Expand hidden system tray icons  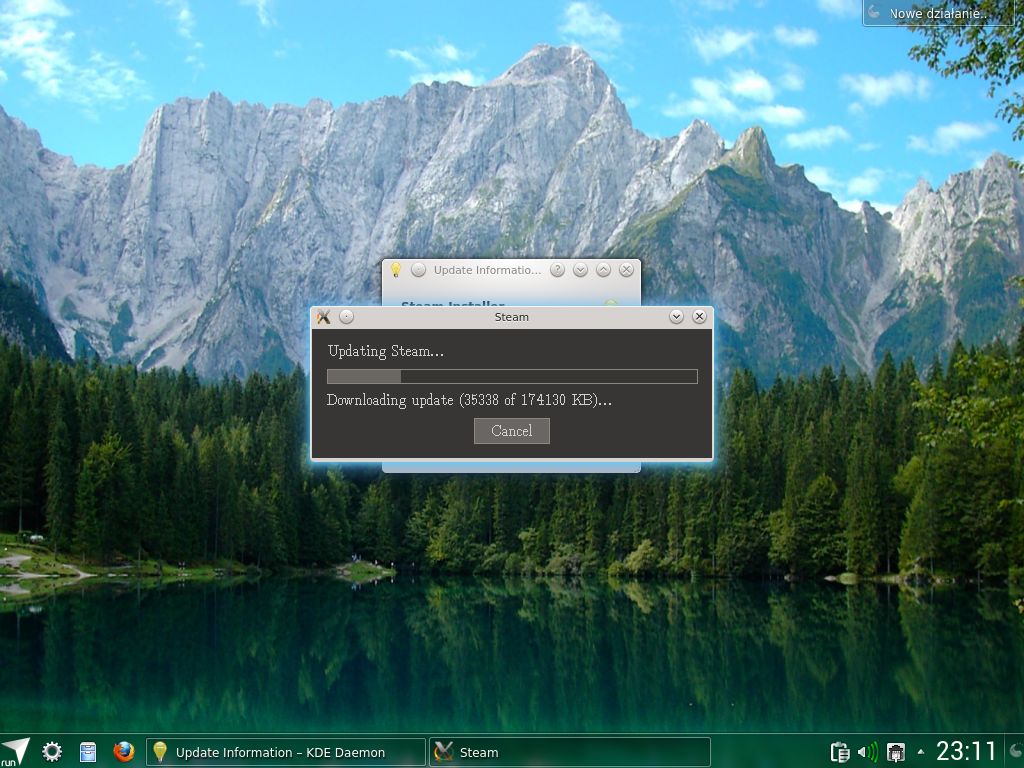point(921,752)
